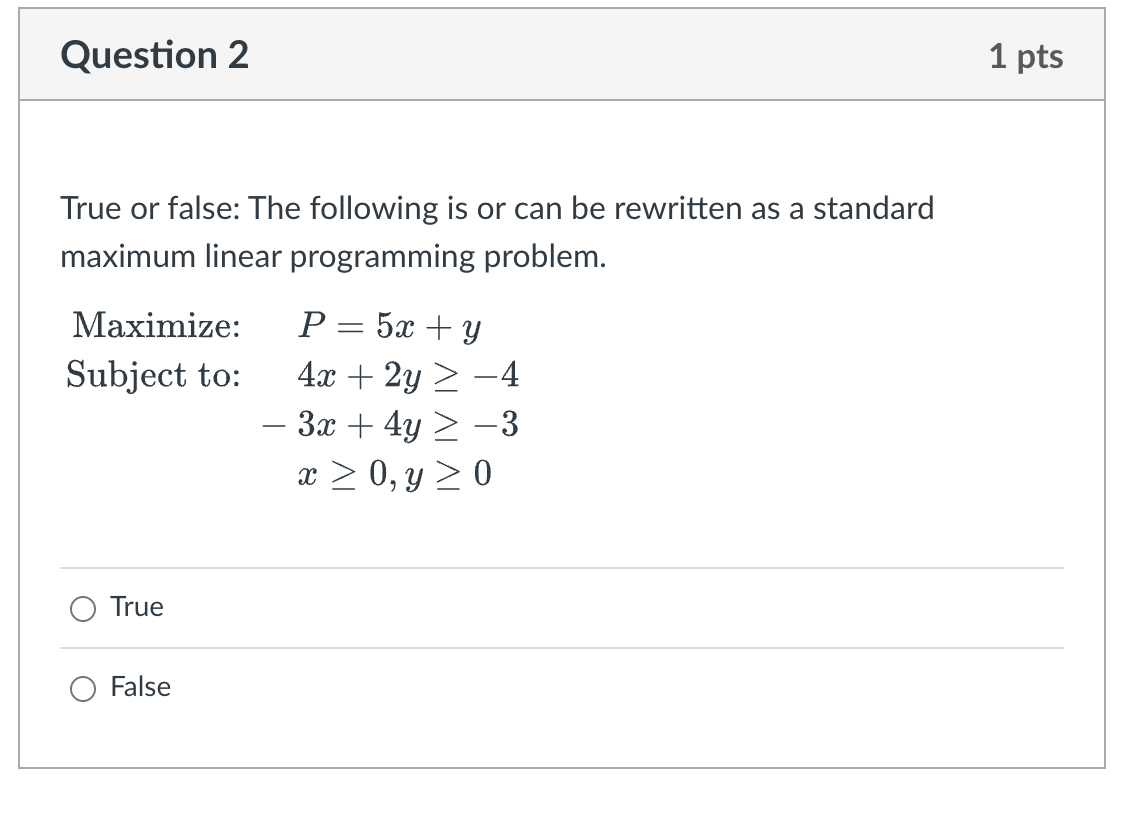Click the 1 pts label
Screen dimensions: 1128x824
[x=1028, y=57]
